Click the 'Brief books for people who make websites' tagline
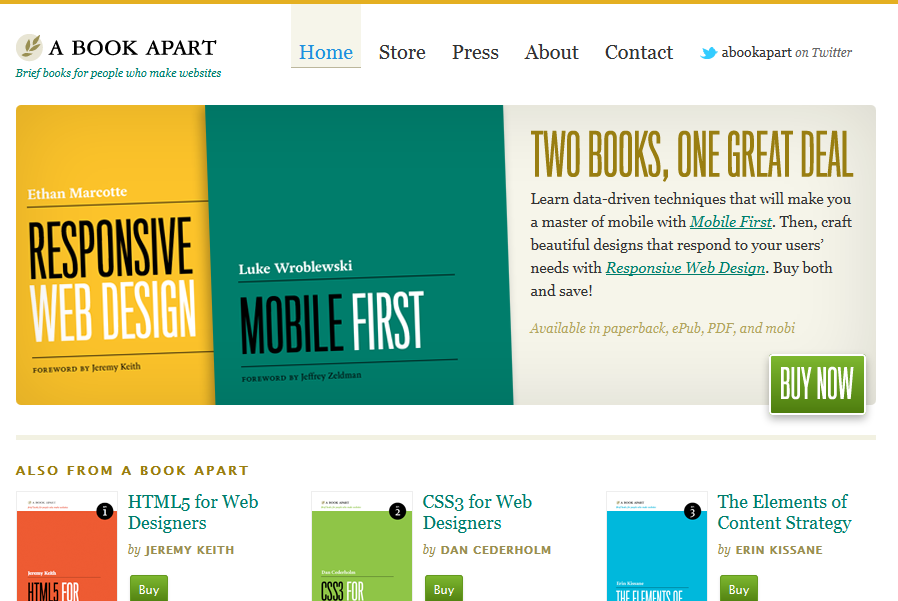Image resolution: width=898 pixels, height=601 pixels. click(x=118, y=73)
